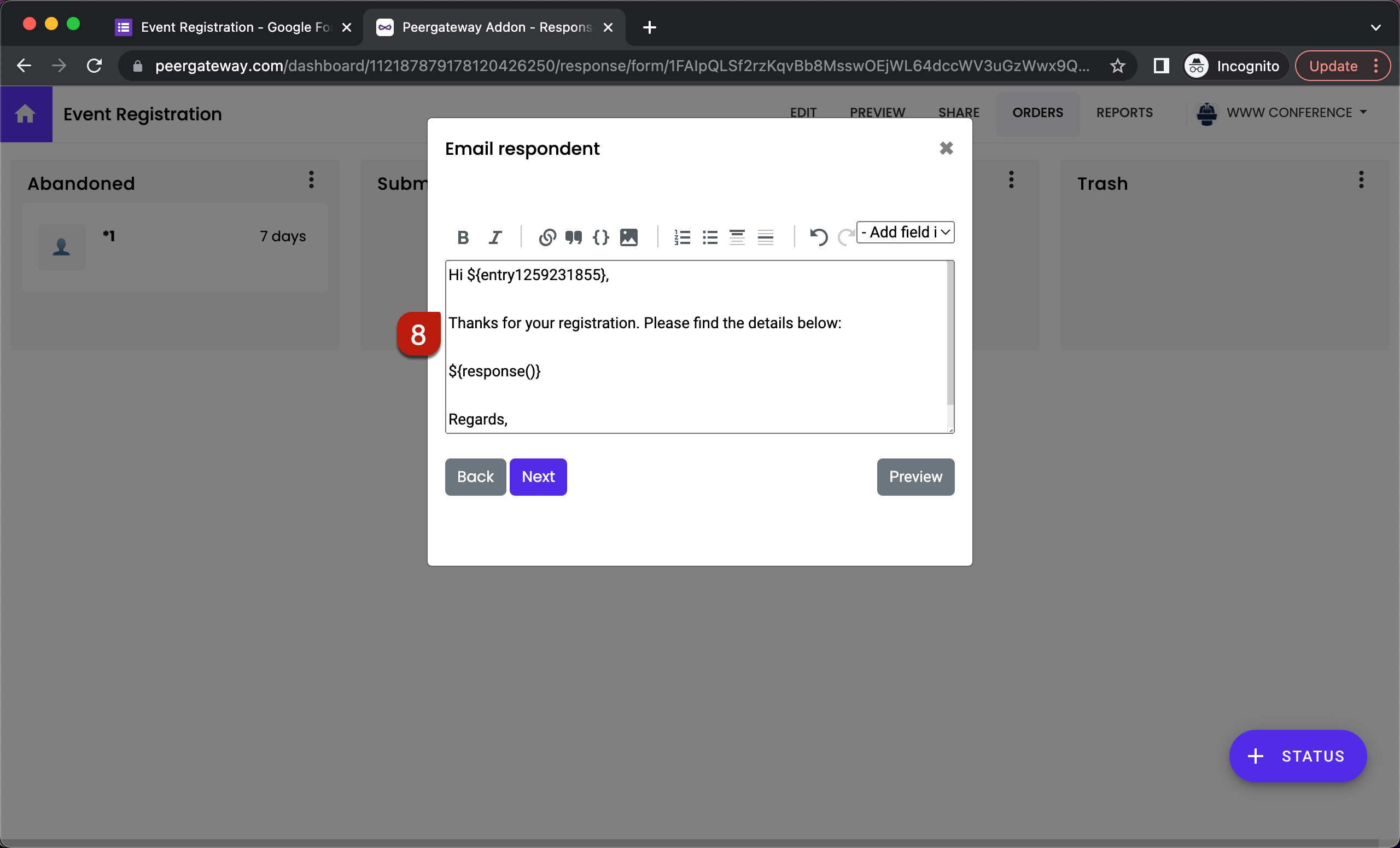Open the SHARE menu item
The width and height of the screenshot is (1400, 848).
(958, 113)
